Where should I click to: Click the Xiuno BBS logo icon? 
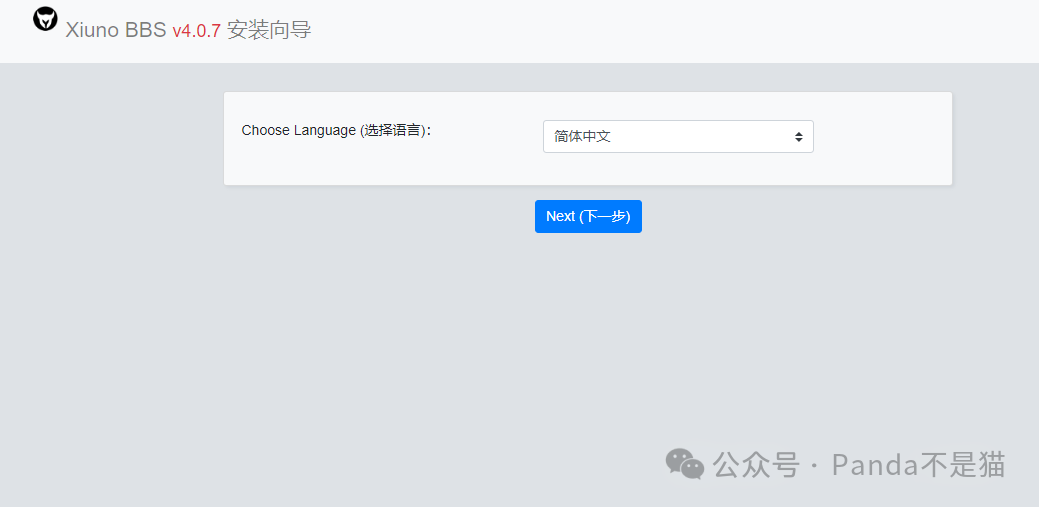(x=46, y=19)
